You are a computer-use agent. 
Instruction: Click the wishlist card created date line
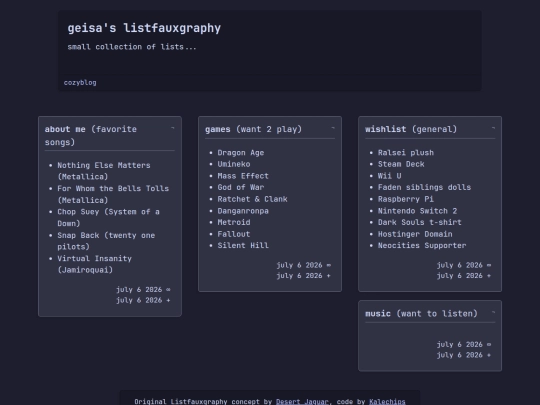point(464,276)
